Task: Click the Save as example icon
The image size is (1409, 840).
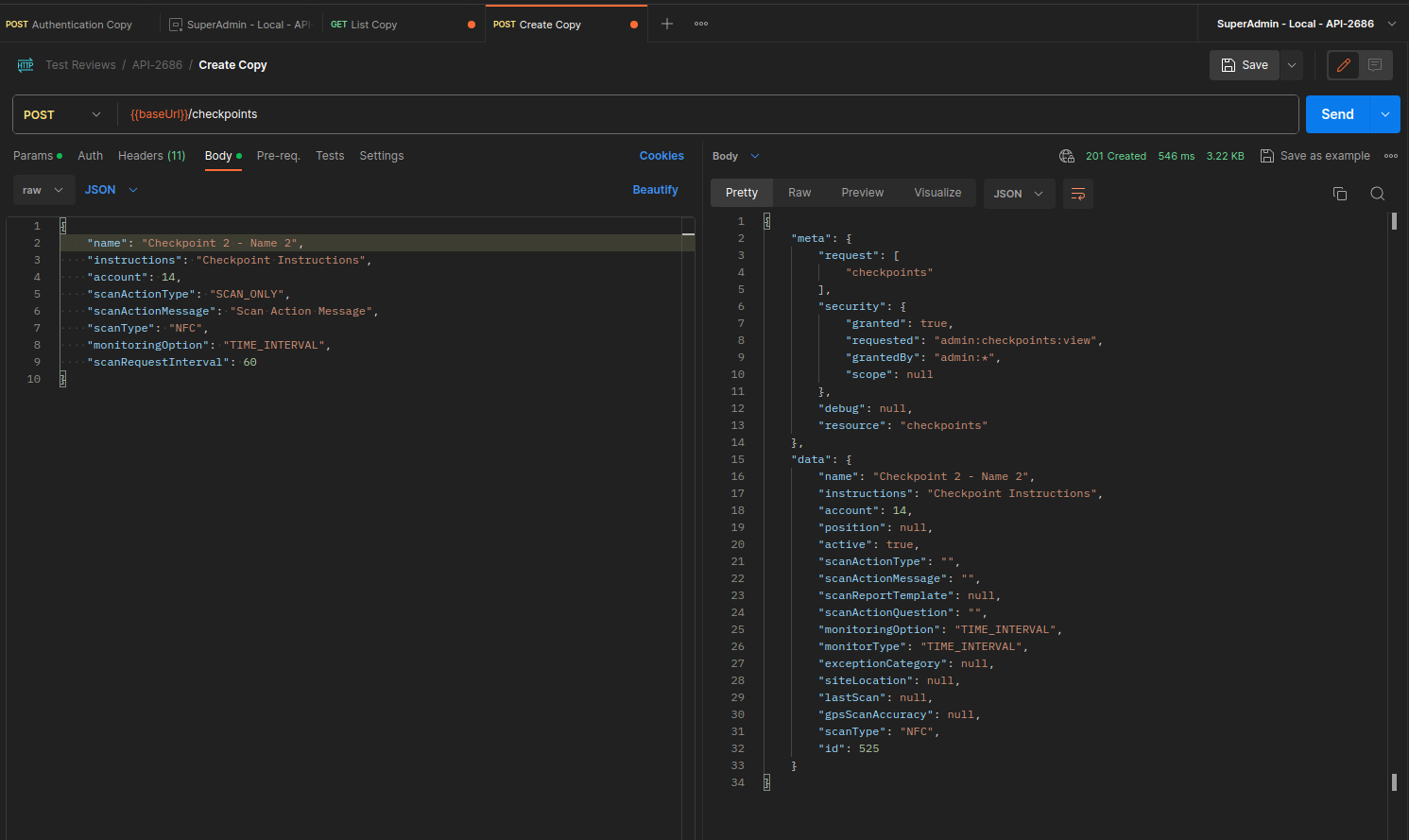Action: (1267, 155)
